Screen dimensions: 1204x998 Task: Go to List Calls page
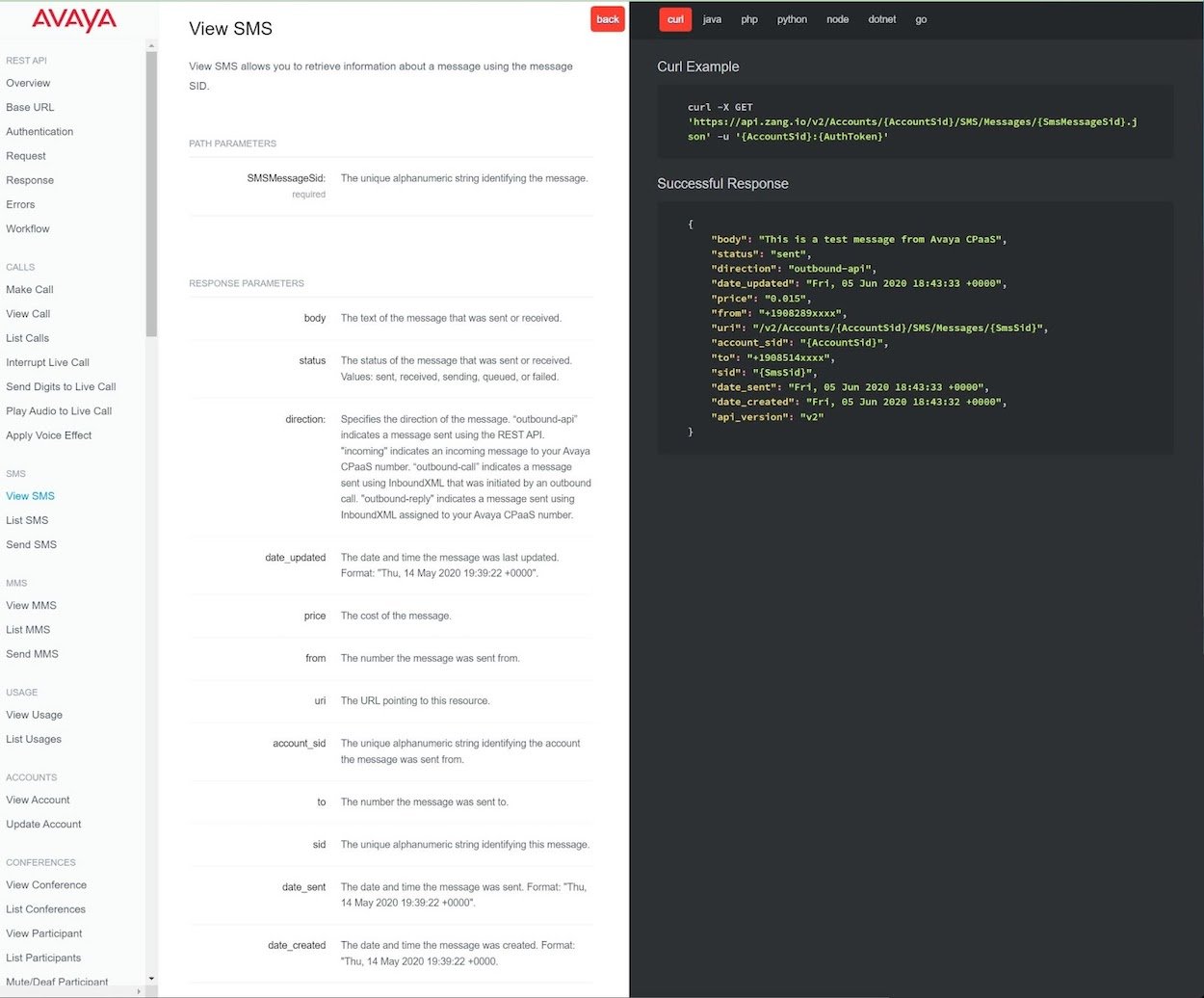27,338
